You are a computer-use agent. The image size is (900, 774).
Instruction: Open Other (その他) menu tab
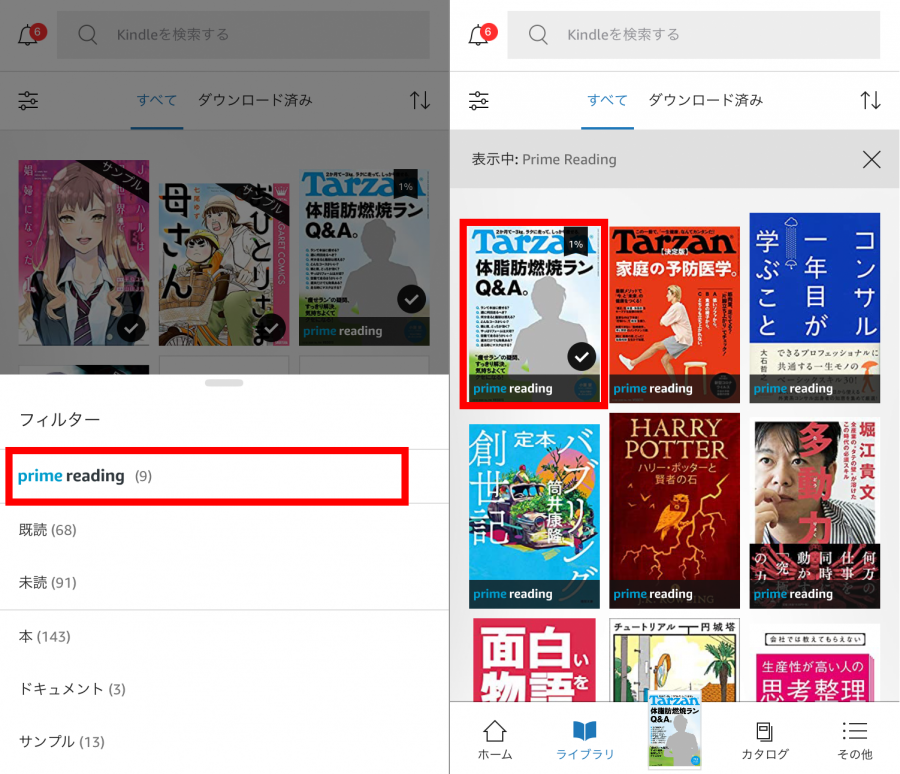pos(854,740)
